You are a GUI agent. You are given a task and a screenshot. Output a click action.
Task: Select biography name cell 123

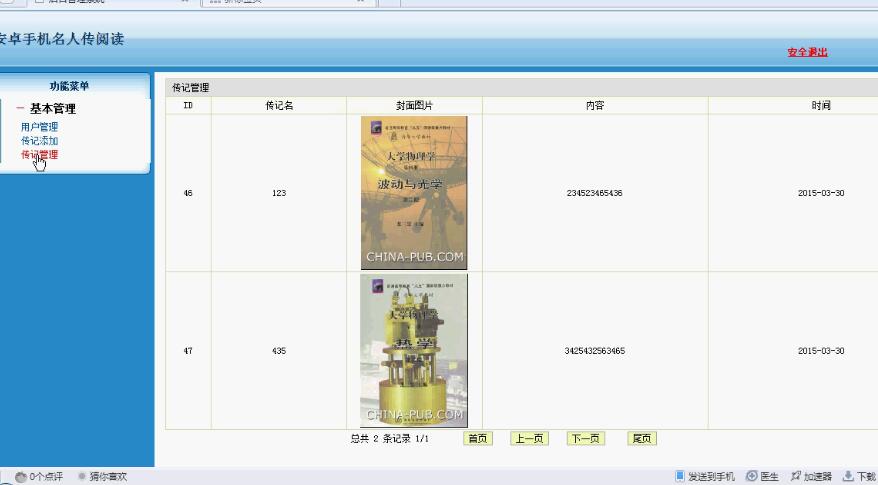pos(279,193)
